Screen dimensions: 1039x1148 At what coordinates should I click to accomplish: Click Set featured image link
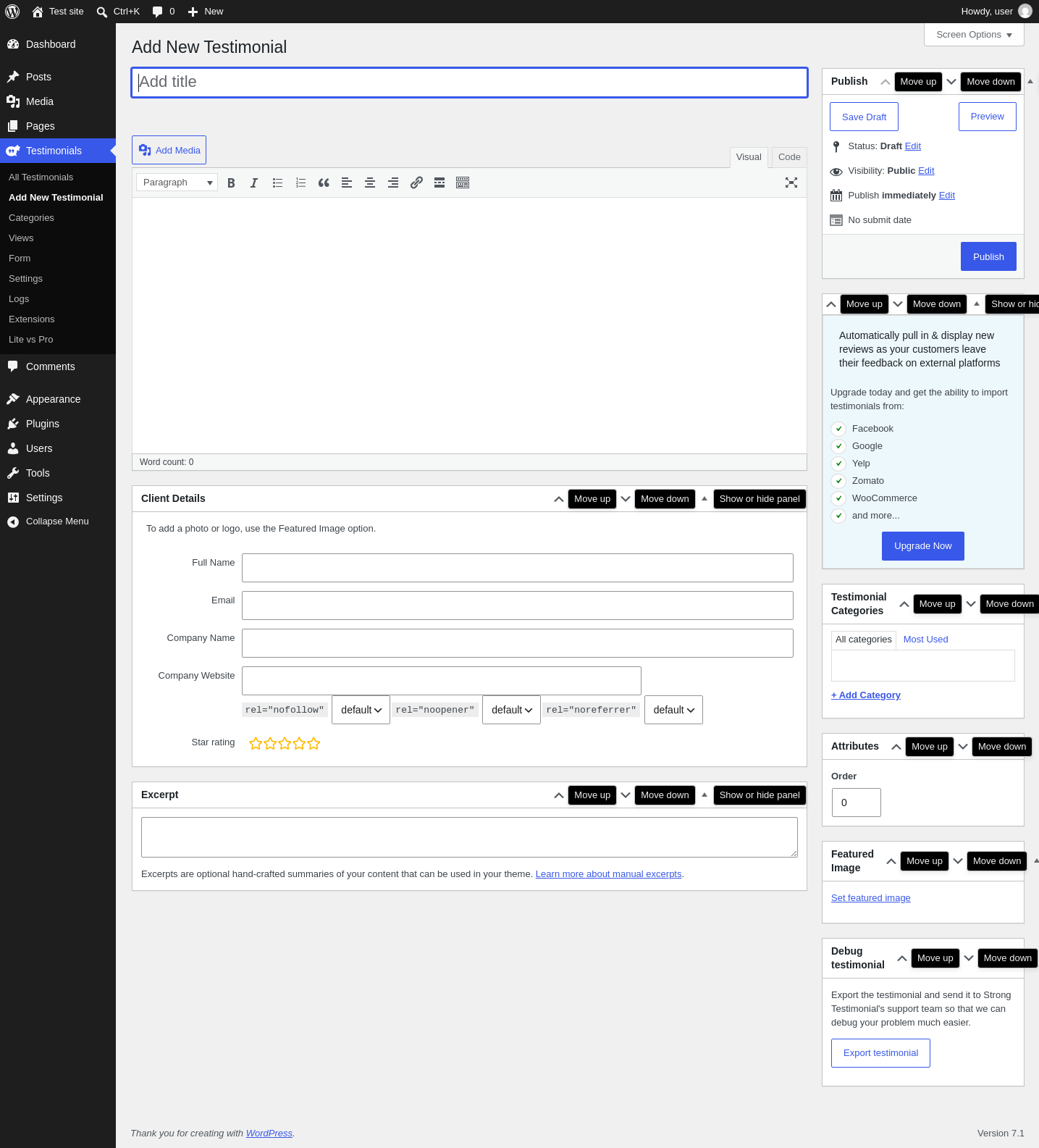coord(871,898)
